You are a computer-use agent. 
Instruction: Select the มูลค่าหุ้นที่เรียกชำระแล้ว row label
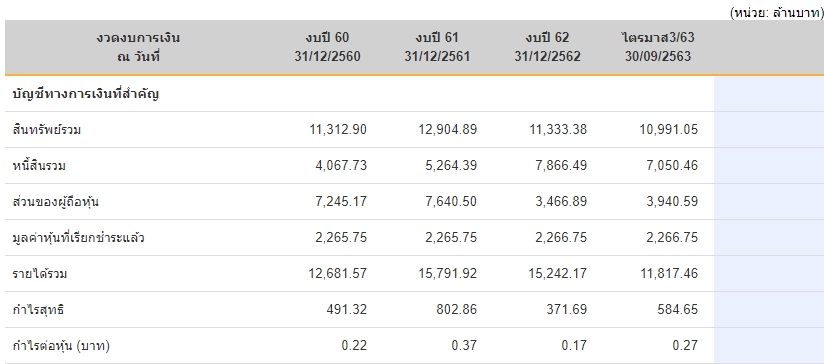[78, 238]
